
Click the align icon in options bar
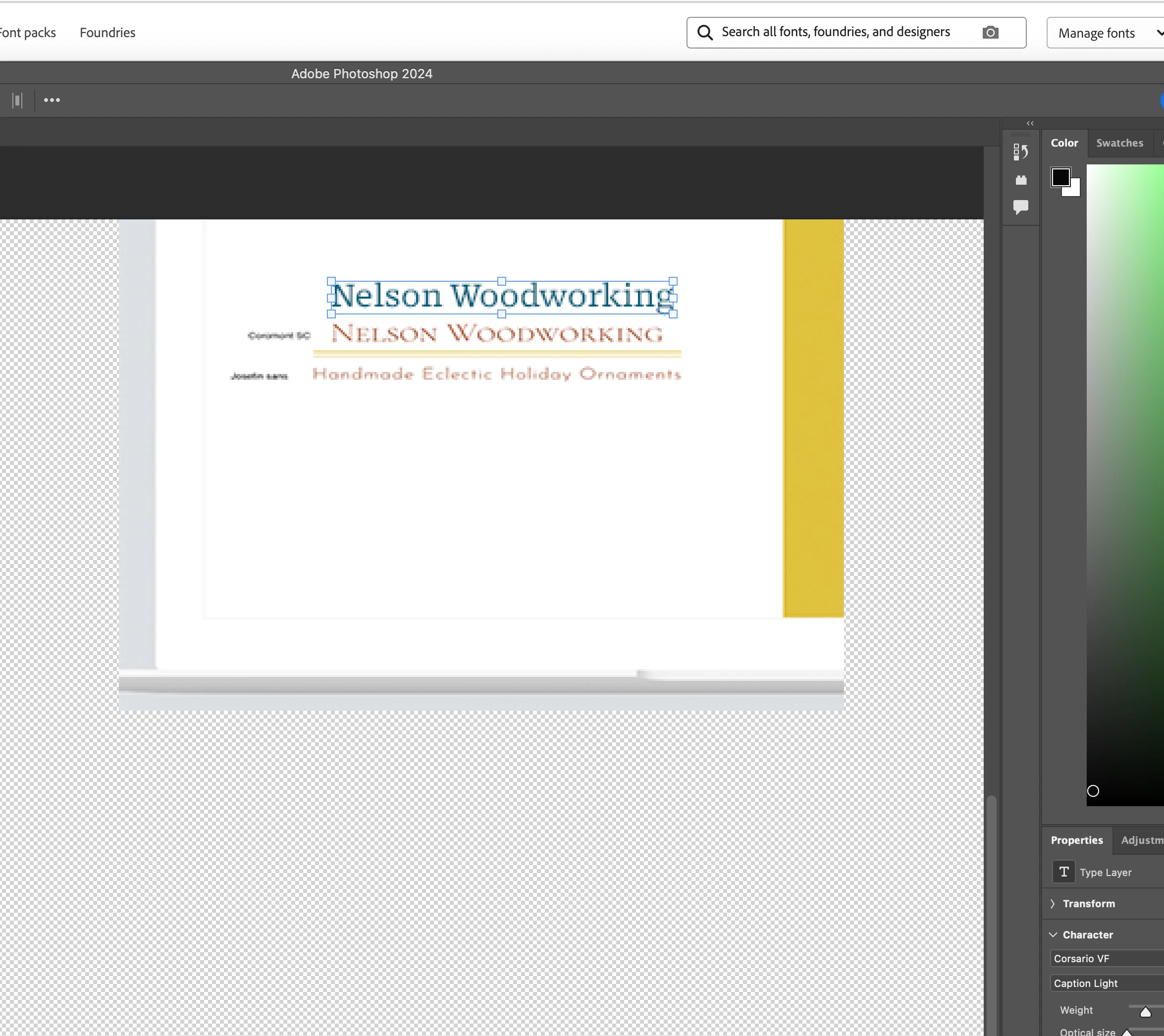tap(18, 100)
